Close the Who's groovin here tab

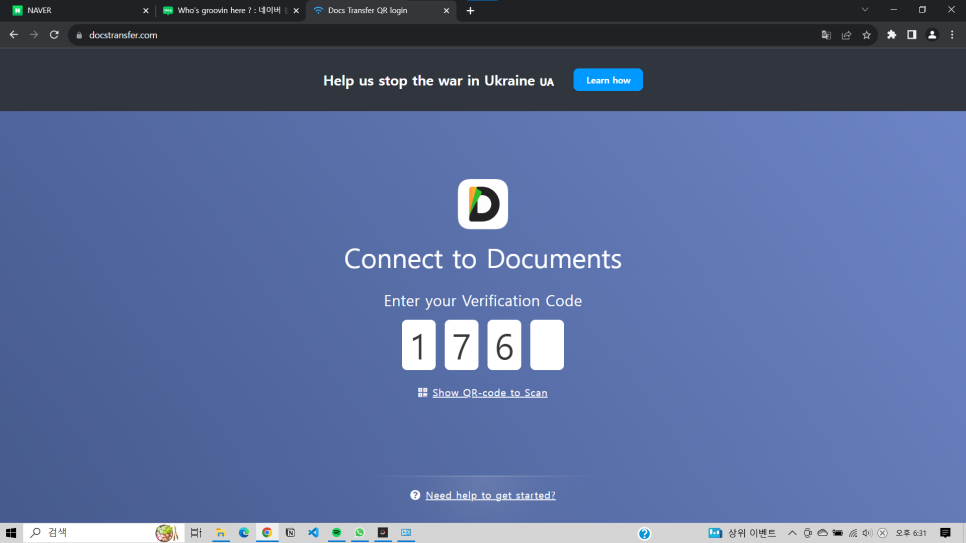[x=296, y=10]
